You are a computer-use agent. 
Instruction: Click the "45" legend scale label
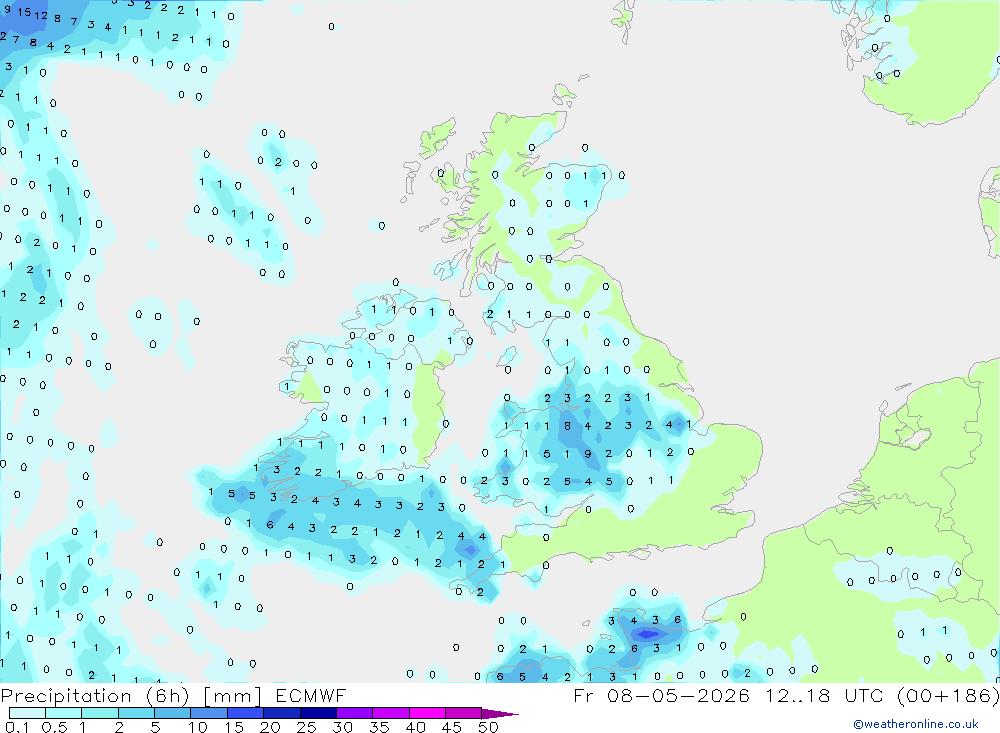(452, 727)
